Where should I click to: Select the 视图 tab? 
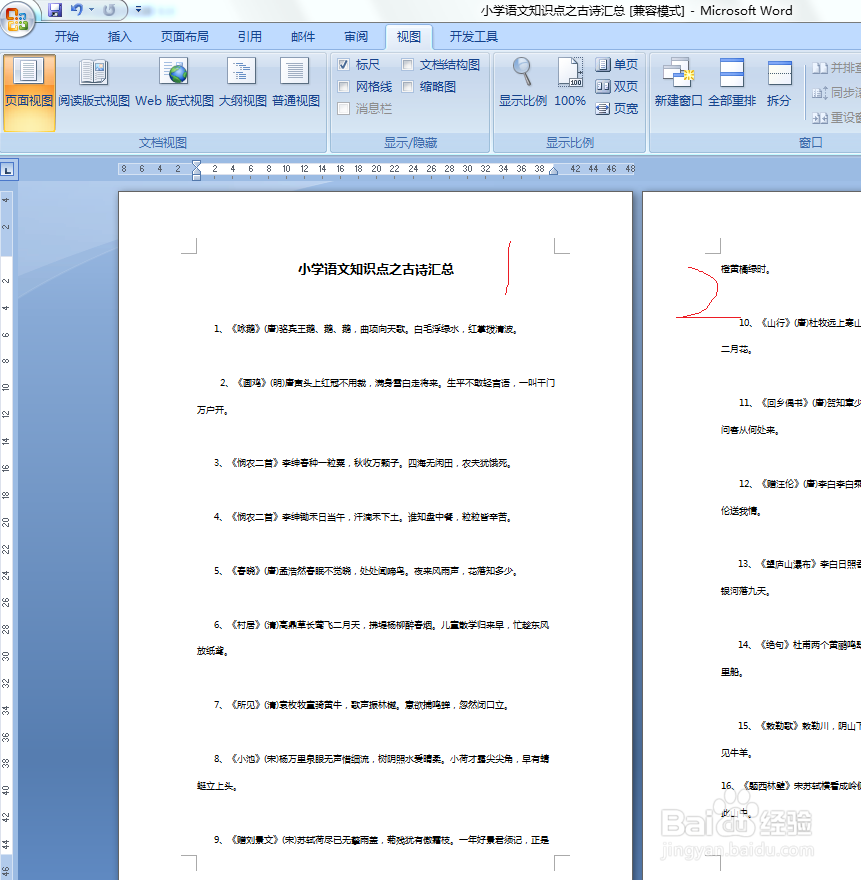[409, 36]
